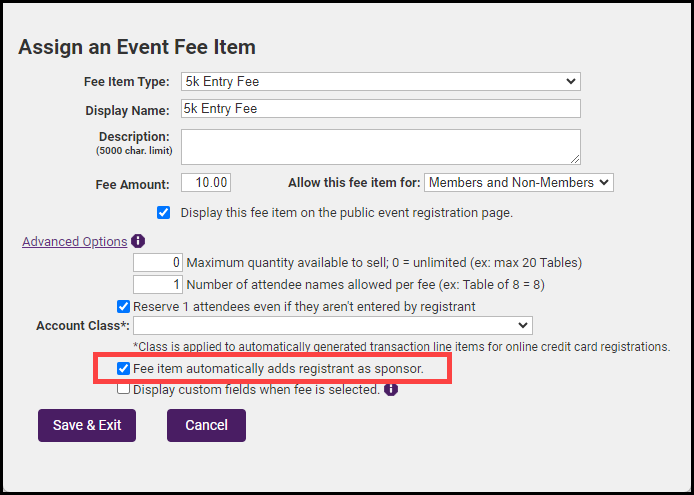The height and width of the screenshot is (495, 694).
Task: Focus the Description text area
Action: click(380, 146)
